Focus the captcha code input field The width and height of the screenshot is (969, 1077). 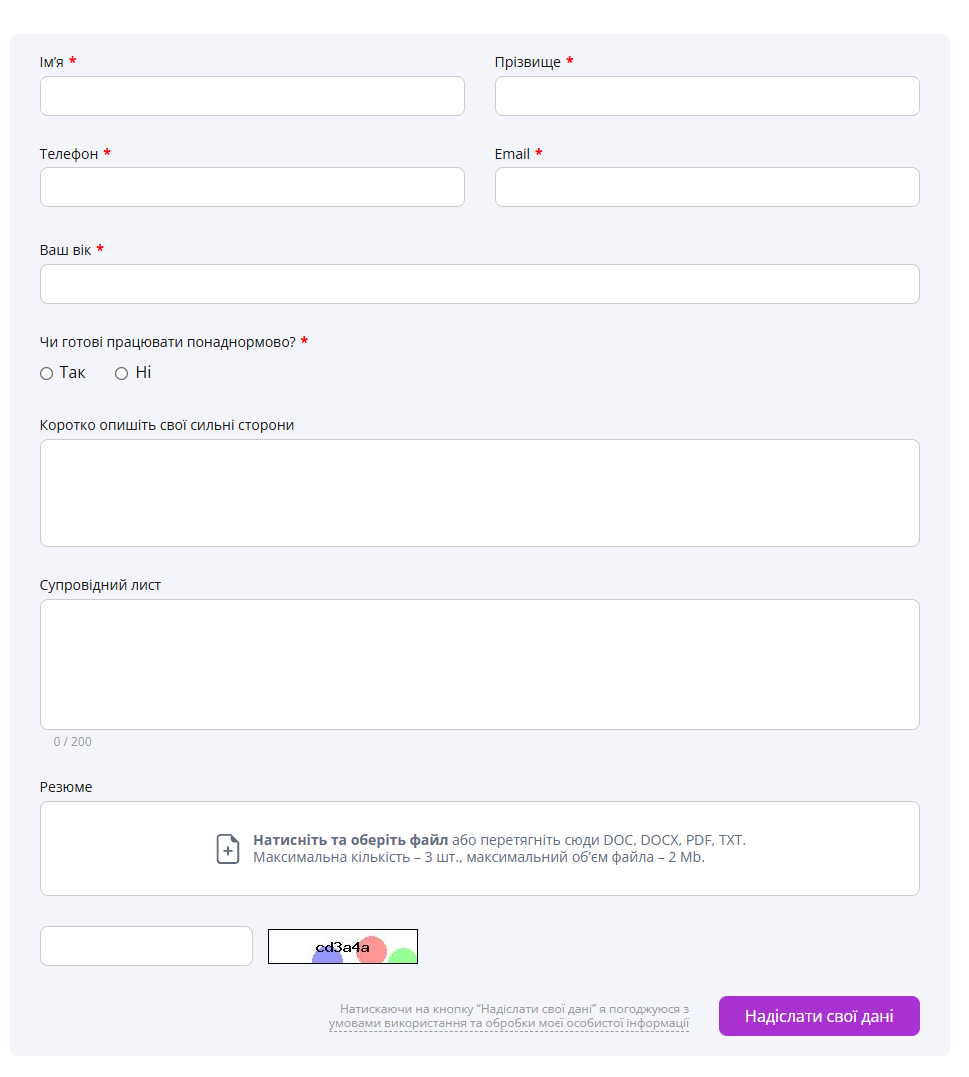pyautogui.click(x=146, y=946)
